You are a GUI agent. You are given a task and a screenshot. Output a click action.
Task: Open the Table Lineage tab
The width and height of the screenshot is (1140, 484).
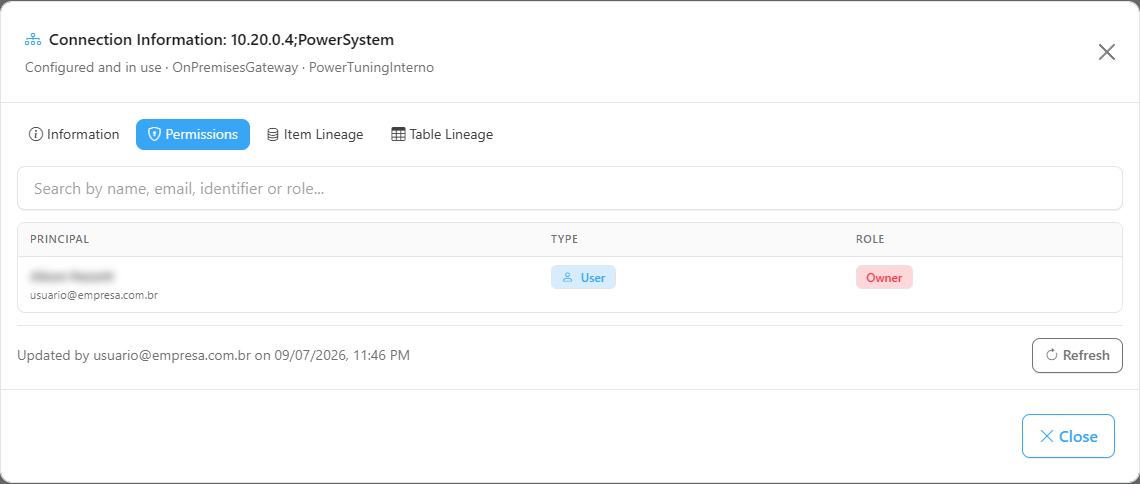point(442,134)
